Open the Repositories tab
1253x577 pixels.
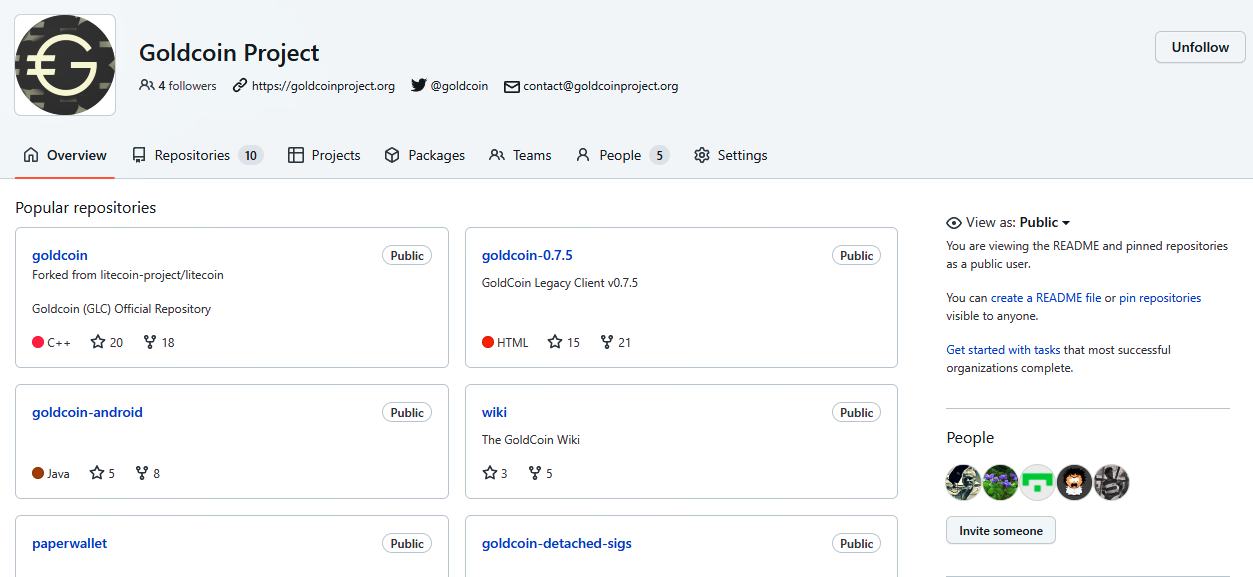197,155
